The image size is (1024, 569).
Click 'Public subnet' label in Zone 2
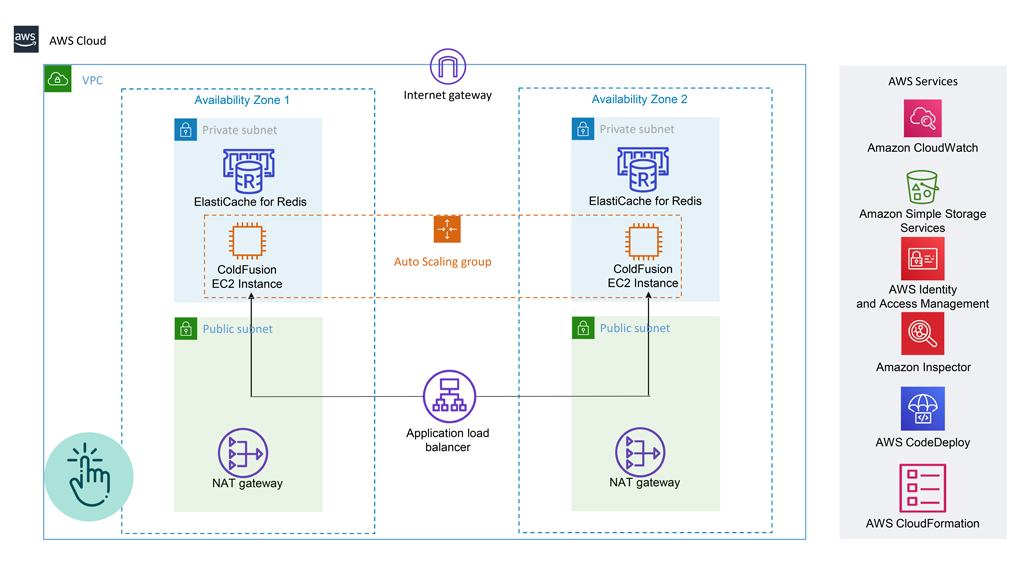(x=635, y=329)
